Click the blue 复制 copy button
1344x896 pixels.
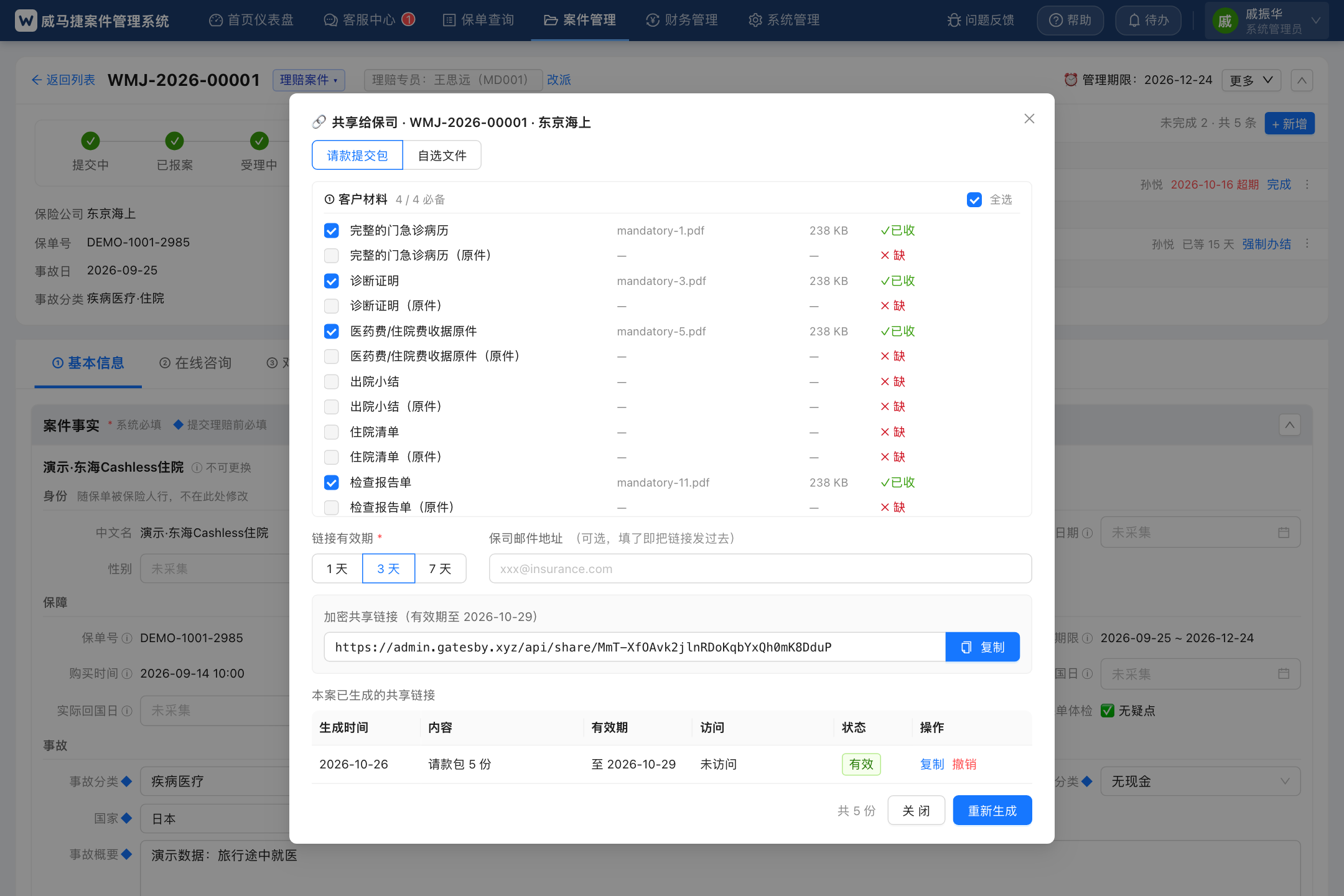[982, 647]
